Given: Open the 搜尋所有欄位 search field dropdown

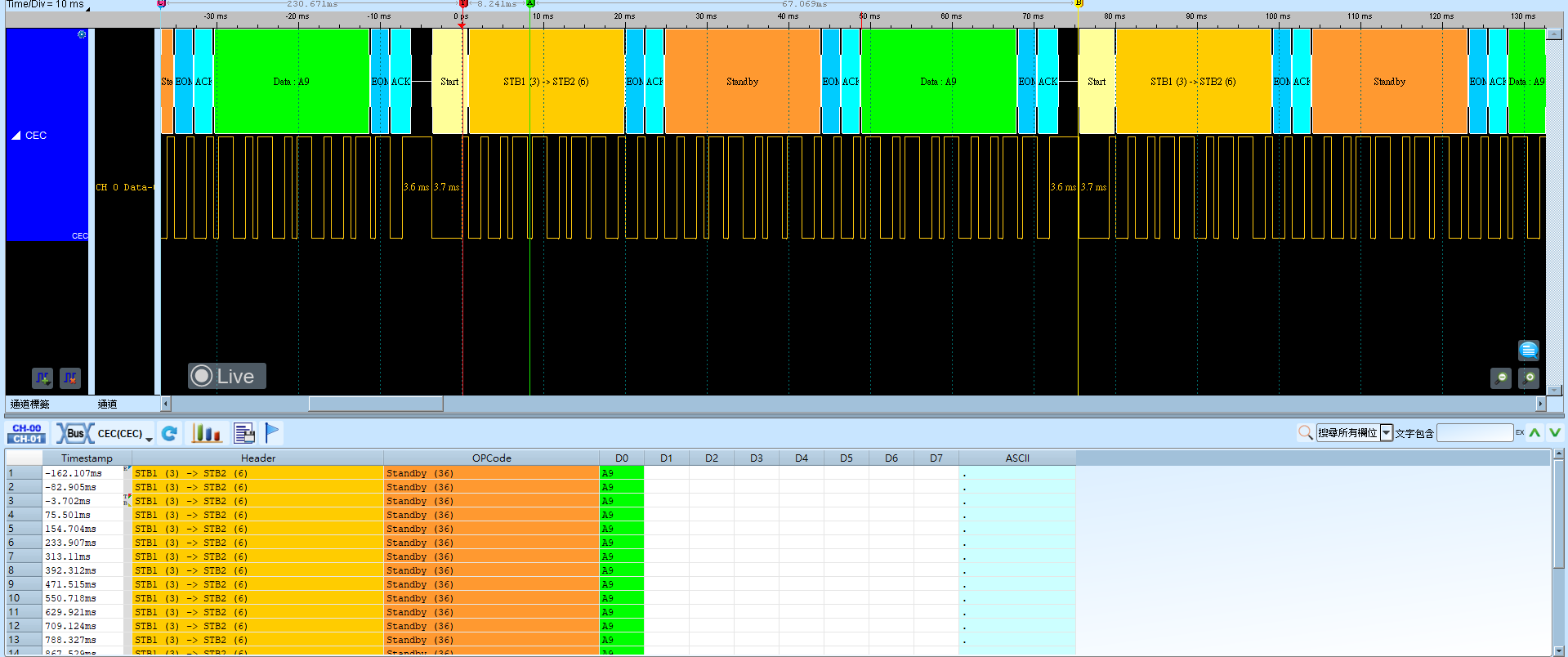Looking at the screenshot, I should coord(1387,433).
